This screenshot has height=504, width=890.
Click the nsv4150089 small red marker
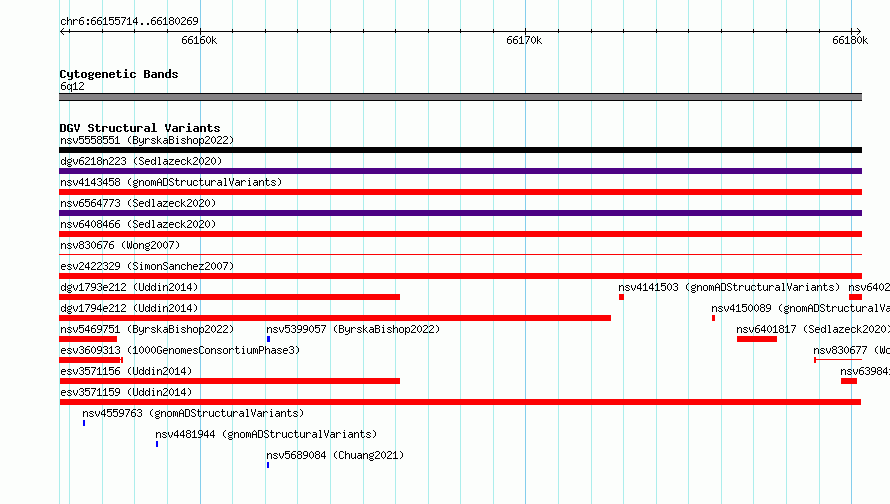[x=713, y=318]
